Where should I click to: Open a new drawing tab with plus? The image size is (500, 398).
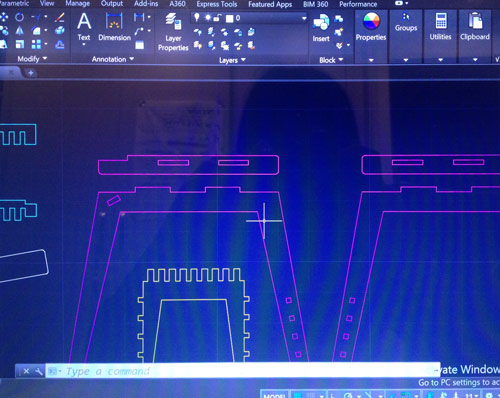coord(31,73)
